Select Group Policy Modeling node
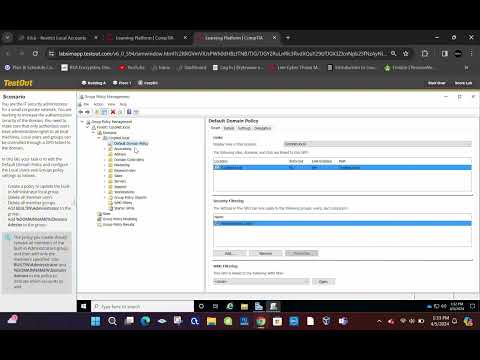 coord(120,219)
